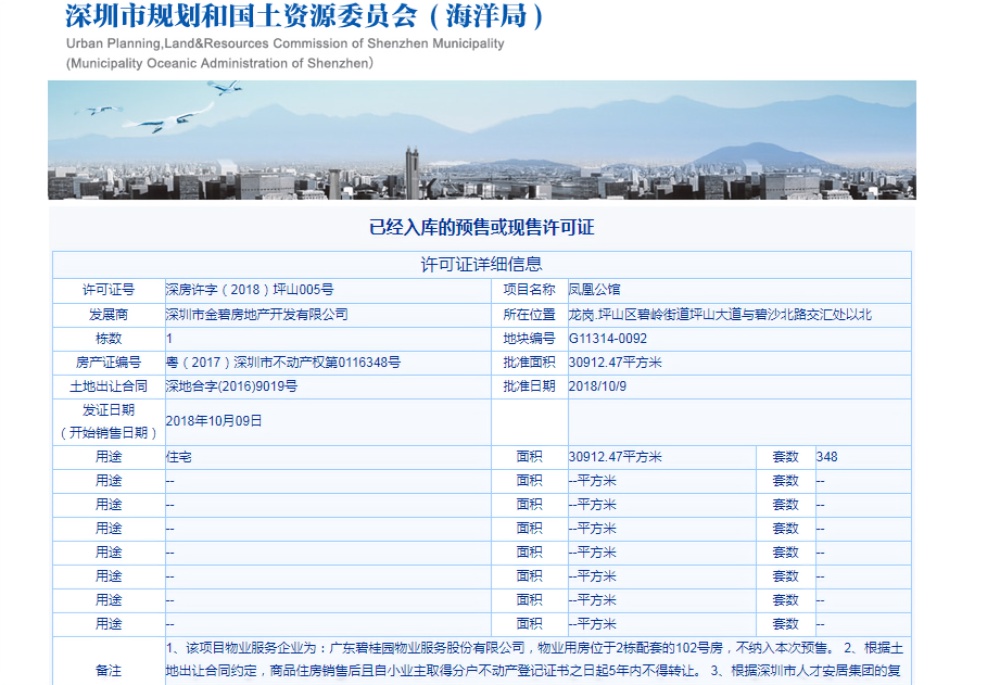Select the issue date 2018年10月09日
1000x685 pixels.
tap(213, 420)
